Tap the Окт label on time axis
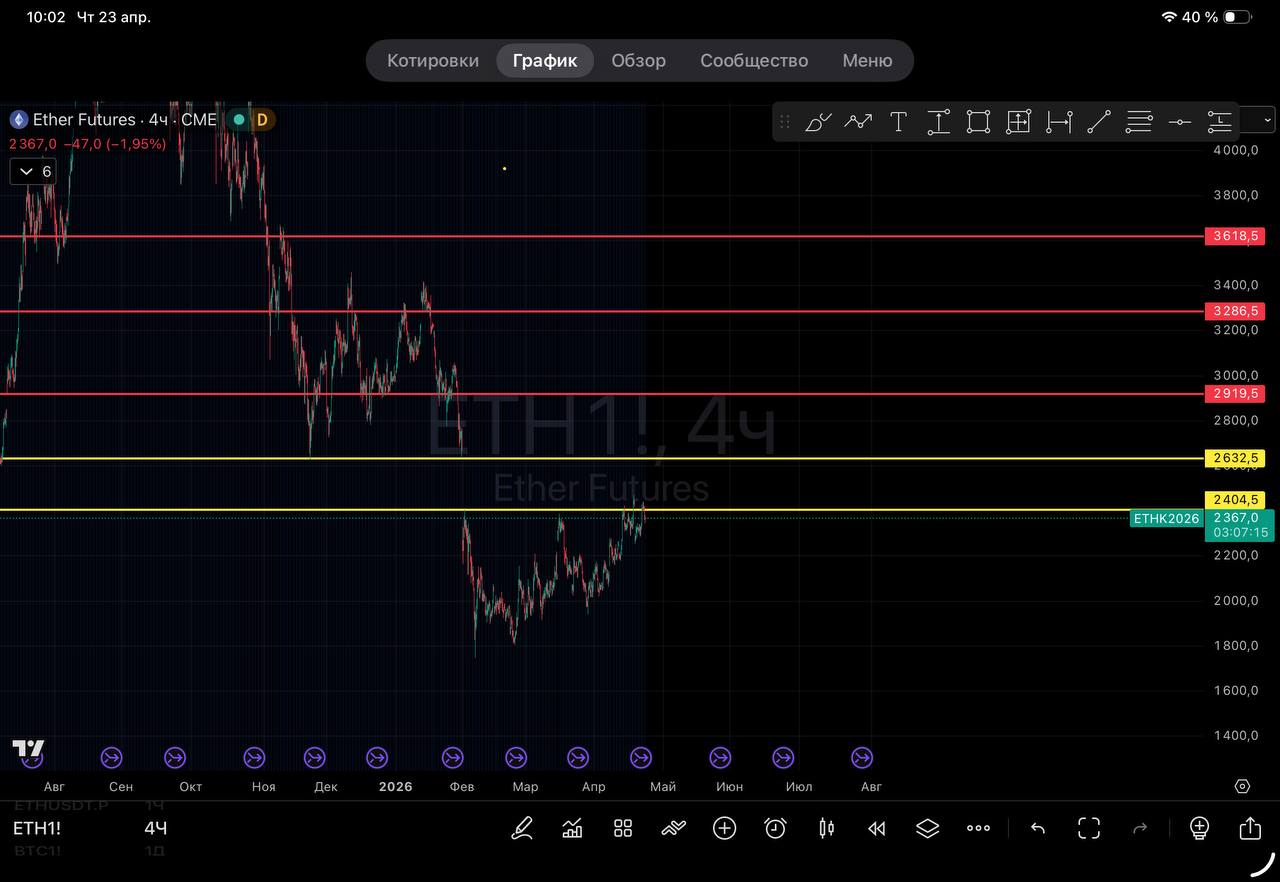This screenshot has width=1280, height=882. coord(191,787)
